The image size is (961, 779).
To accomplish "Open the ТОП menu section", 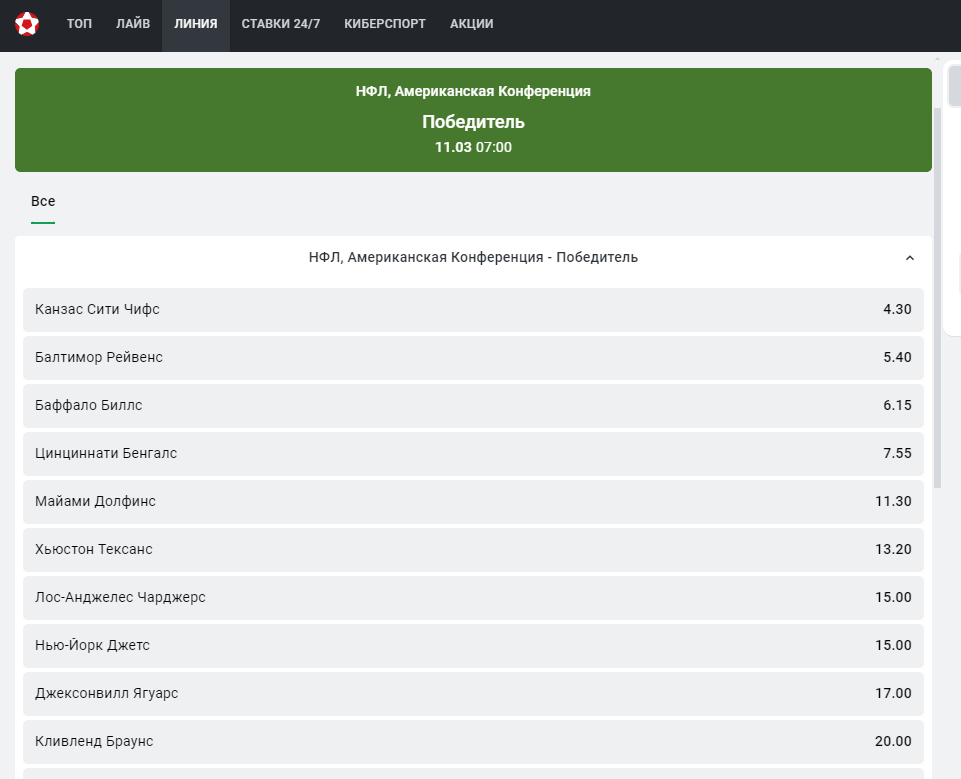I will 79,24.
